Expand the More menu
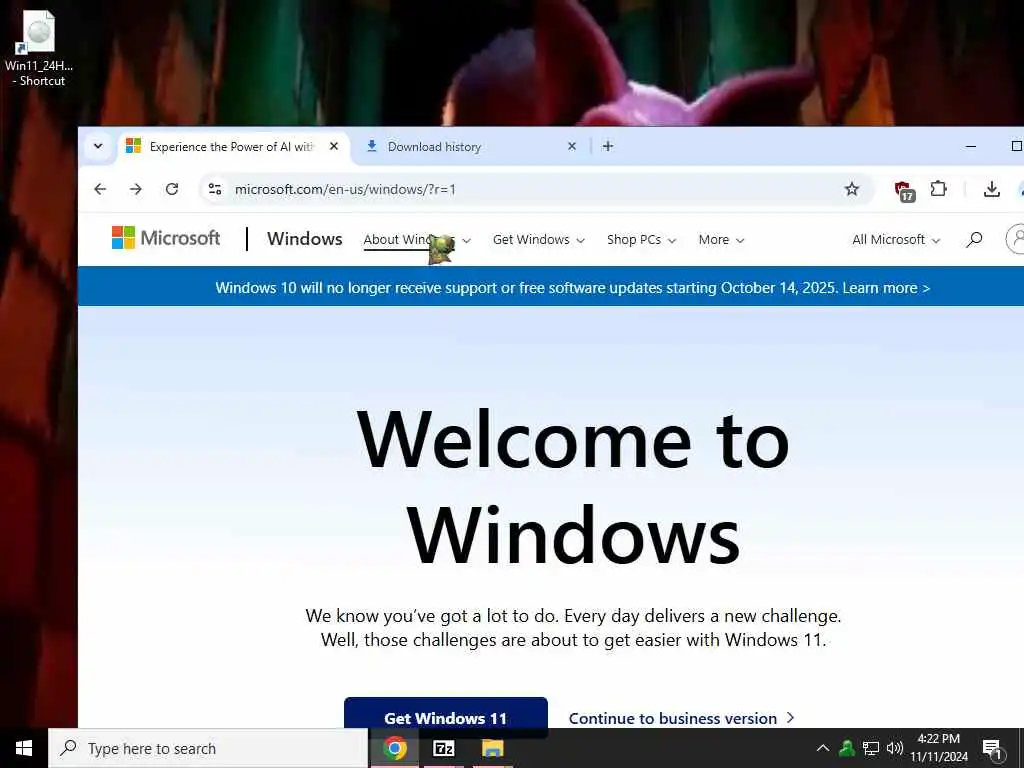 coord(722,240)
